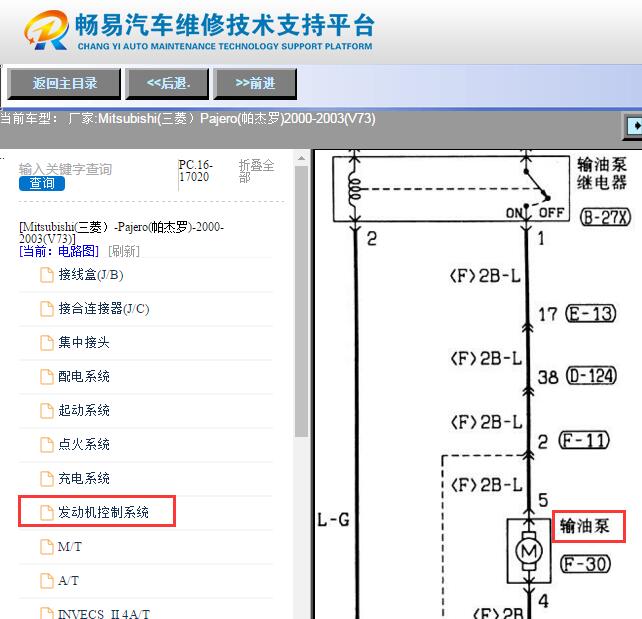Click the [当前：电路图] link

[x=59, y=251]
